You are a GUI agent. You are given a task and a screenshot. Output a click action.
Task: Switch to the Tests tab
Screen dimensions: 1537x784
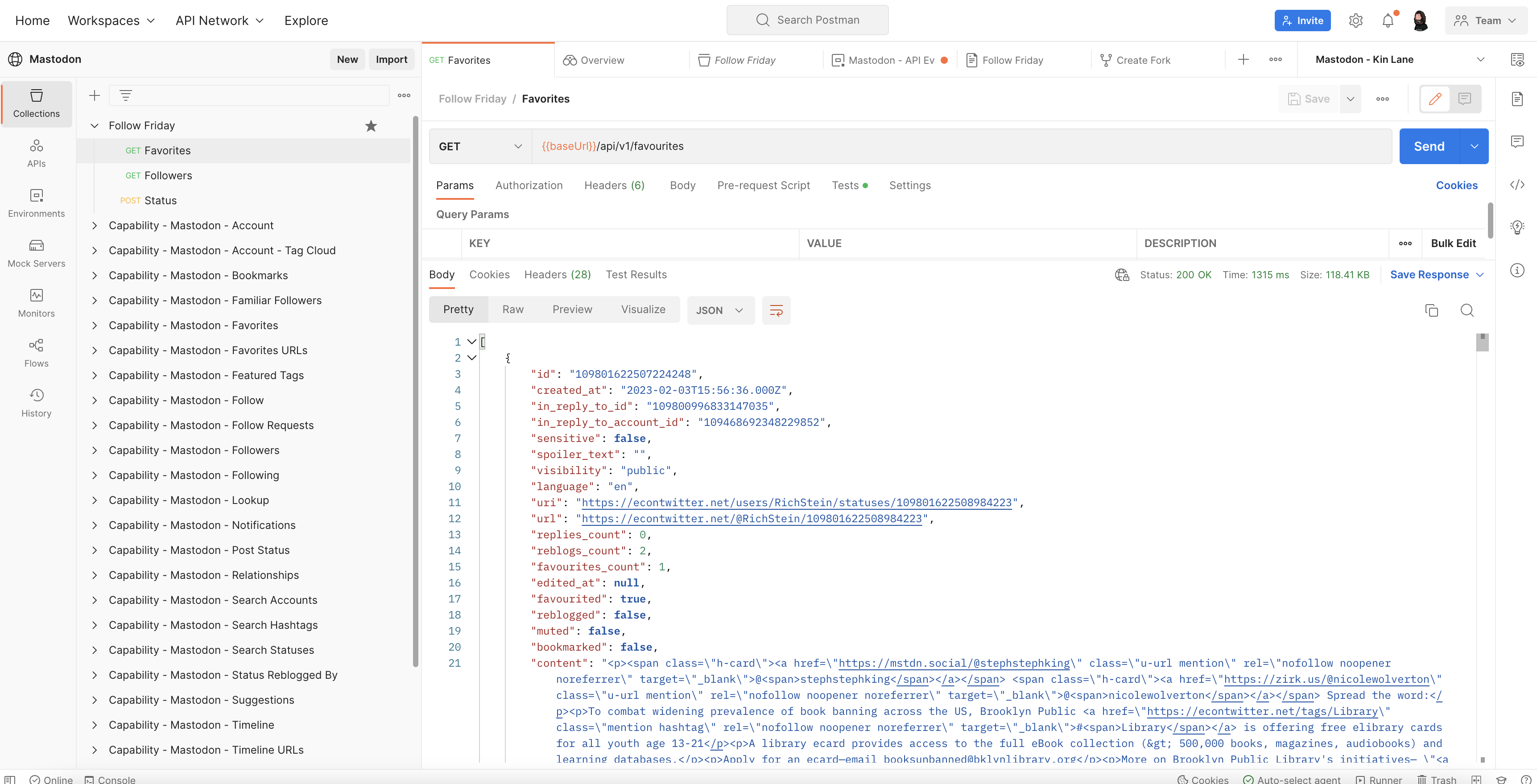850,186
